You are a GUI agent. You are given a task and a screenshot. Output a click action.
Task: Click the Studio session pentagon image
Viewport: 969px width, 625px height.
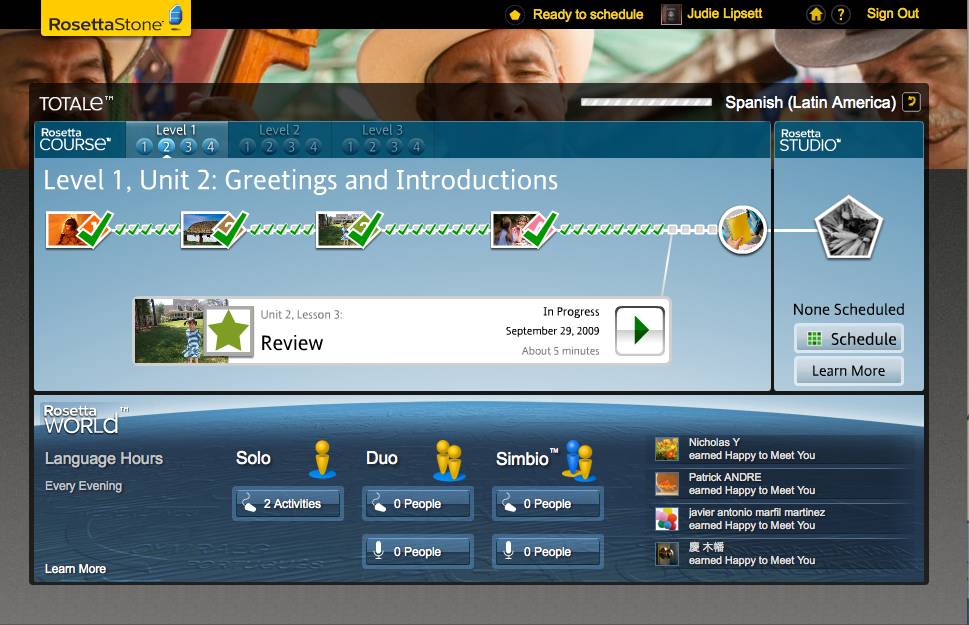[x=848, y=227]
